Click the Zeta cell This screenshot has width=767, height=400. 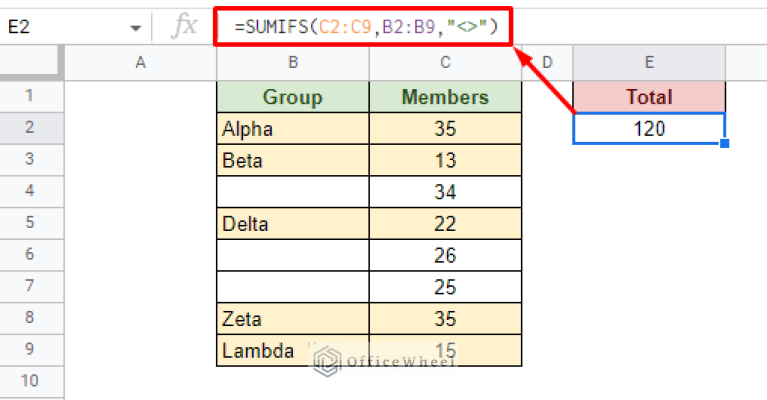[x=292, y=318]
